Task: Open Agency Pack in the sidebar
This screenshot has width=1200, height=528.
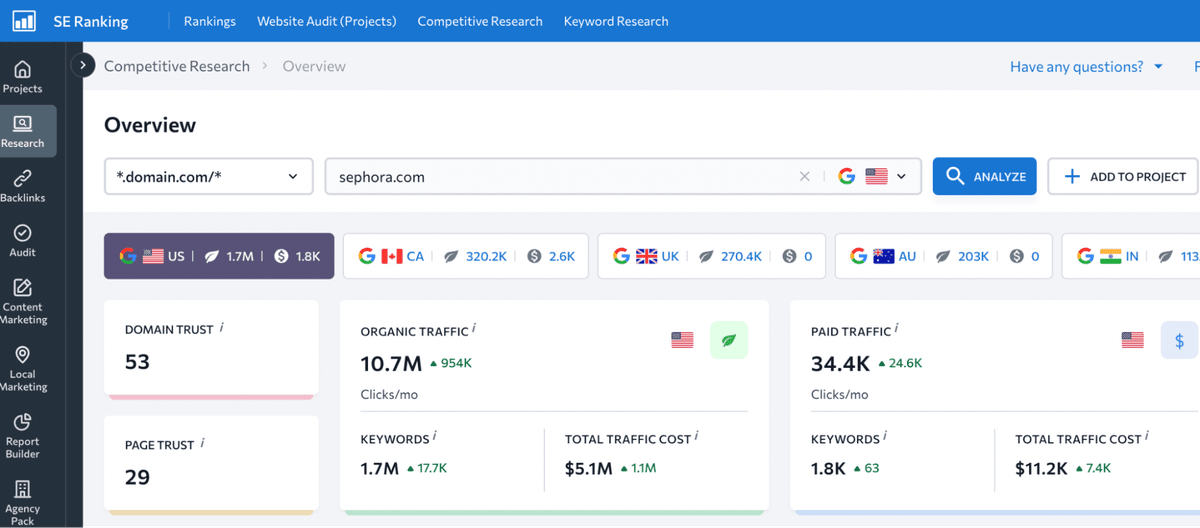Action: tap(22, 501)
